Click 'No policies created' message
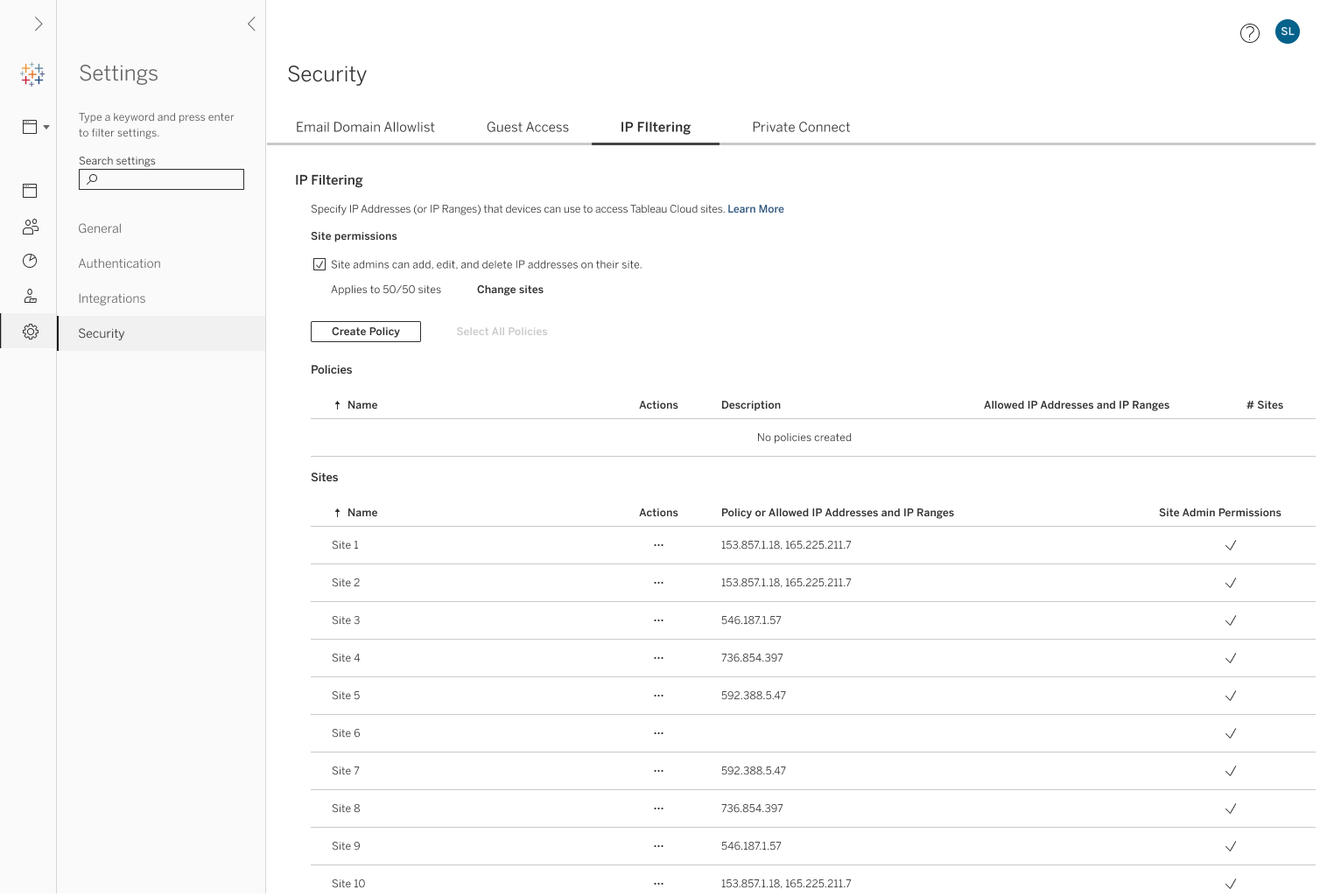Image resolution: width=1327 pixels, height=896 pixels. (x=804, y=437)
